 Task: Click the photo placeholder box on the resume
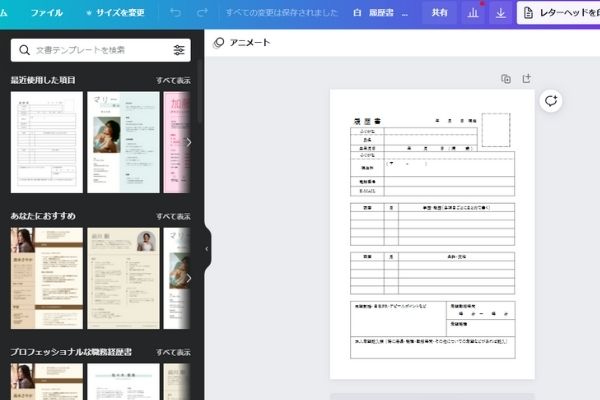click(x=496, y=130)
